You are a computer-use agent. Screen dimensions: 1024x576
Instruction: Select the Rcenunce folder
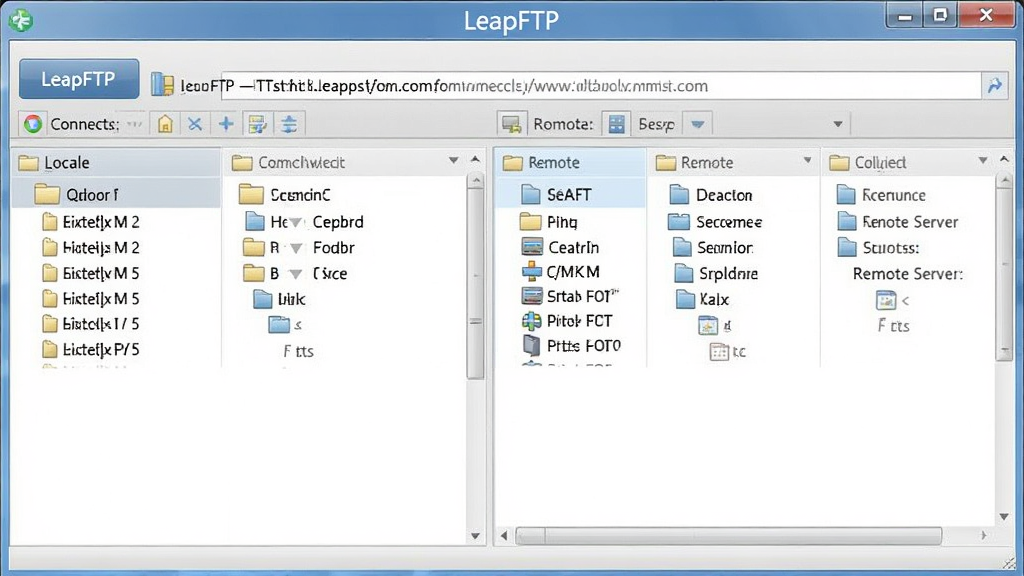(x=882, y=195)
